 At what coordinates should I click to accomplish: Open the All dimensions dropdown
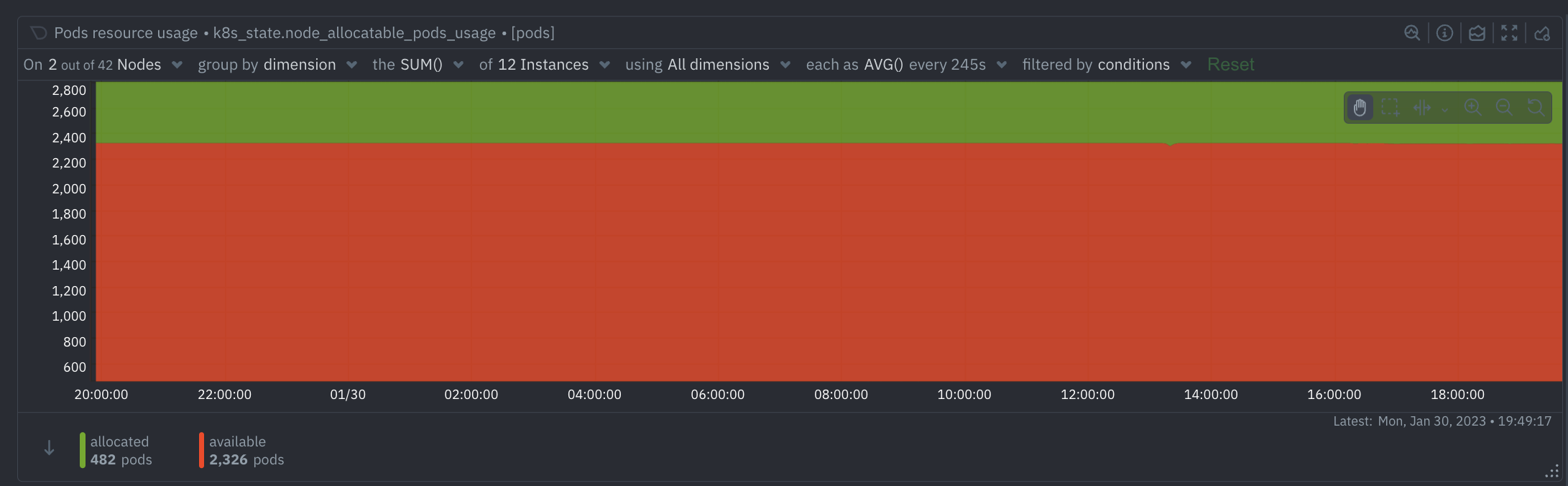click(x=708, y=65)
